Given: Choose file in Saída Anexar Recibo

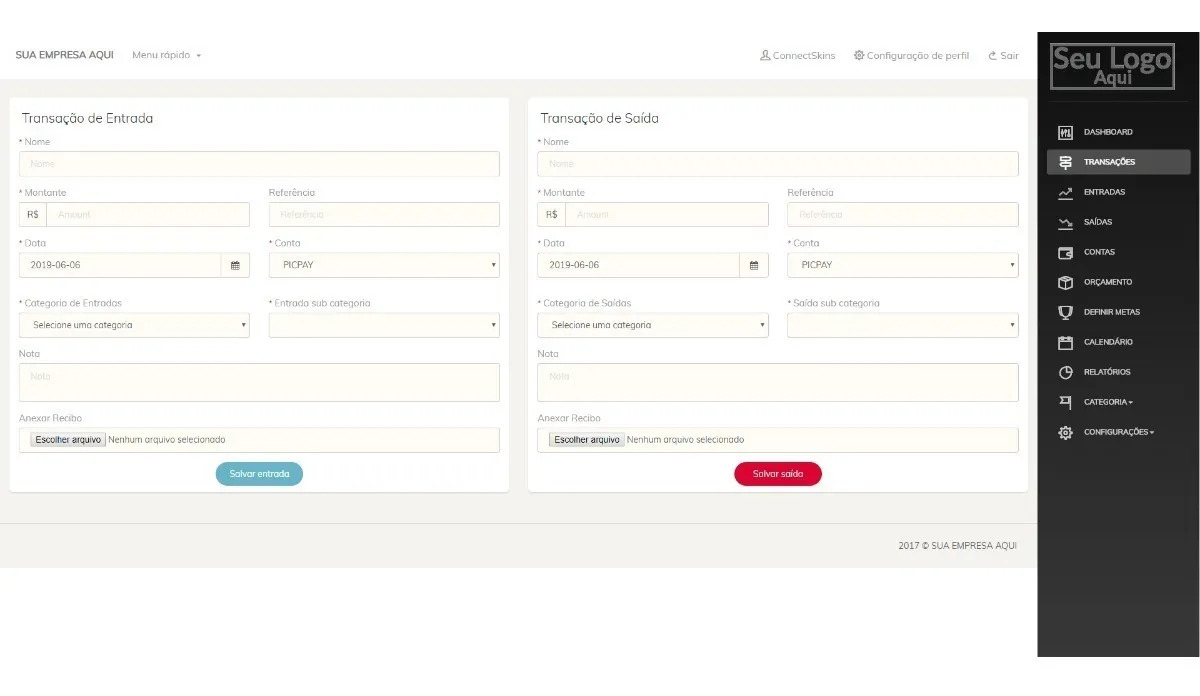Looking at the screenshot, I should tap(587, 440).
